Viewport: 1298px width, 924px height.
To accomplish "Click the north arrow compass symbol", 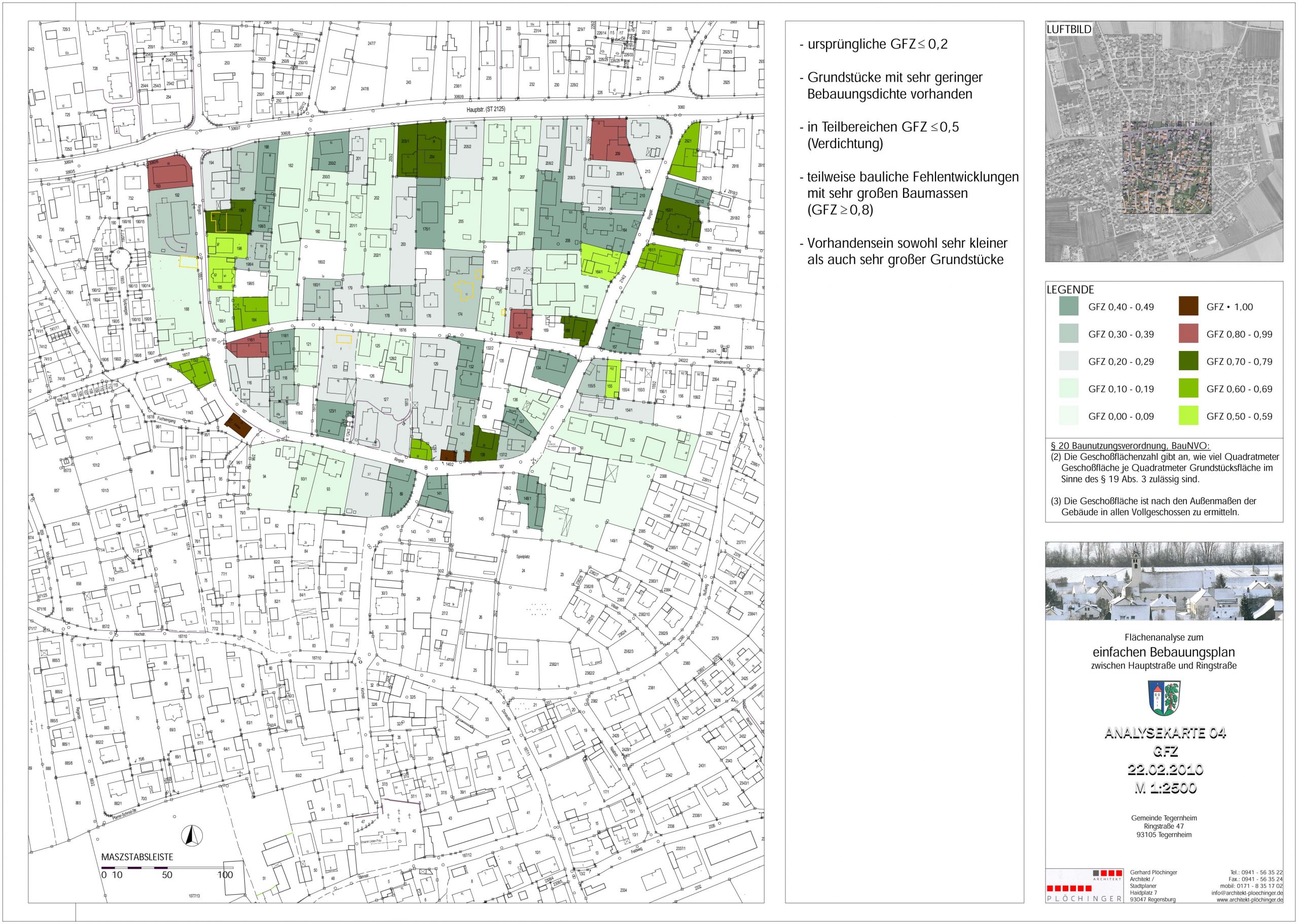I will pos(192,836).
